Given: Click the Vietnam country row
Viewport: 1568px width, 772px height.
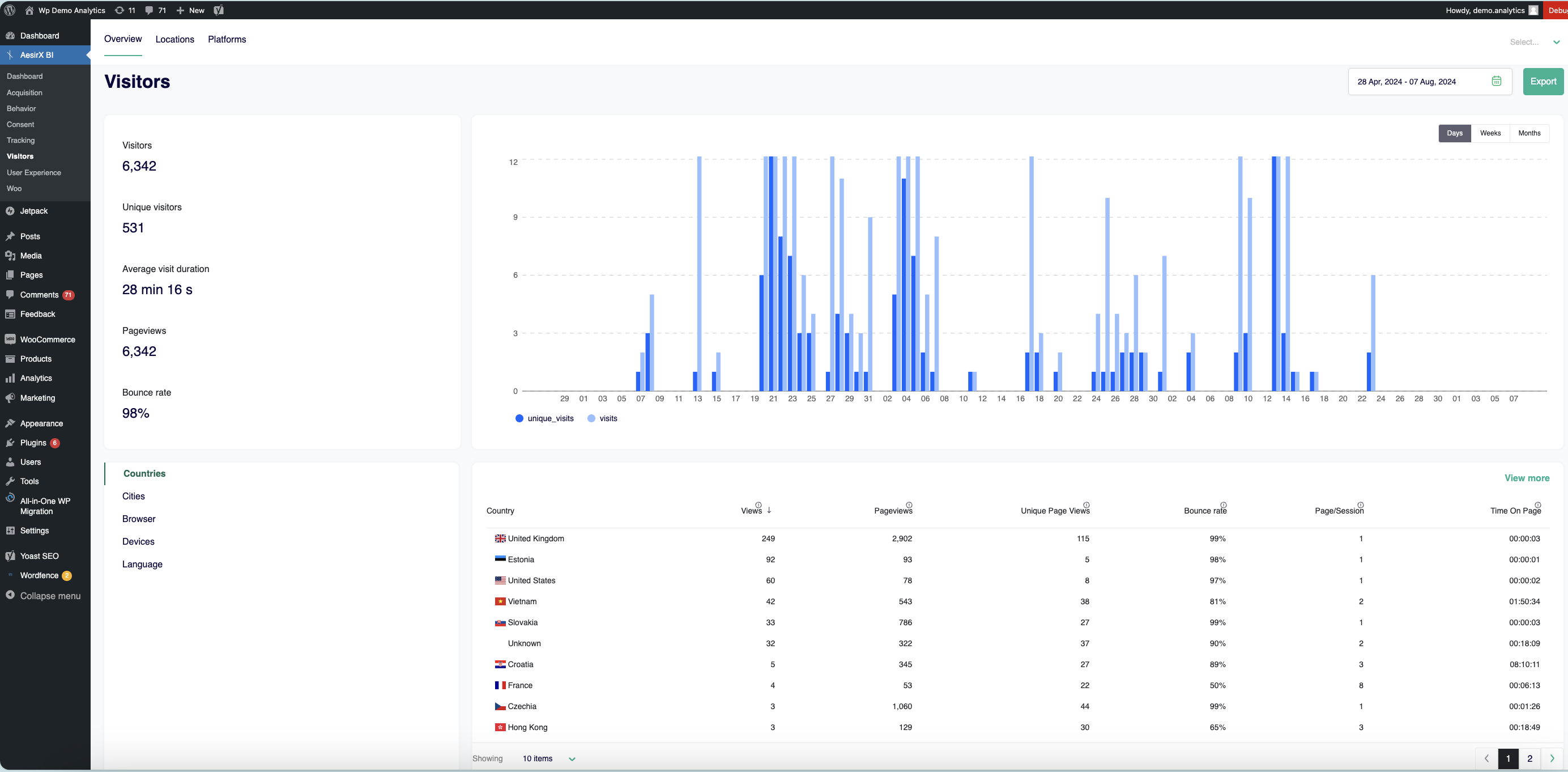Looking at the screenshot, I should pyautogui.click(x=1018, y=601).
